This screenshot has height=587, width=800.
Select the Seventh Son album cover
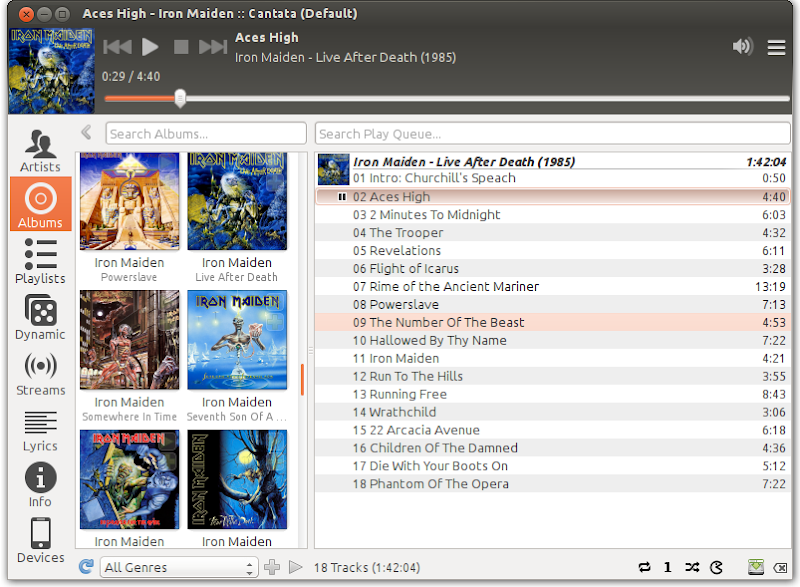pos(237,340)
